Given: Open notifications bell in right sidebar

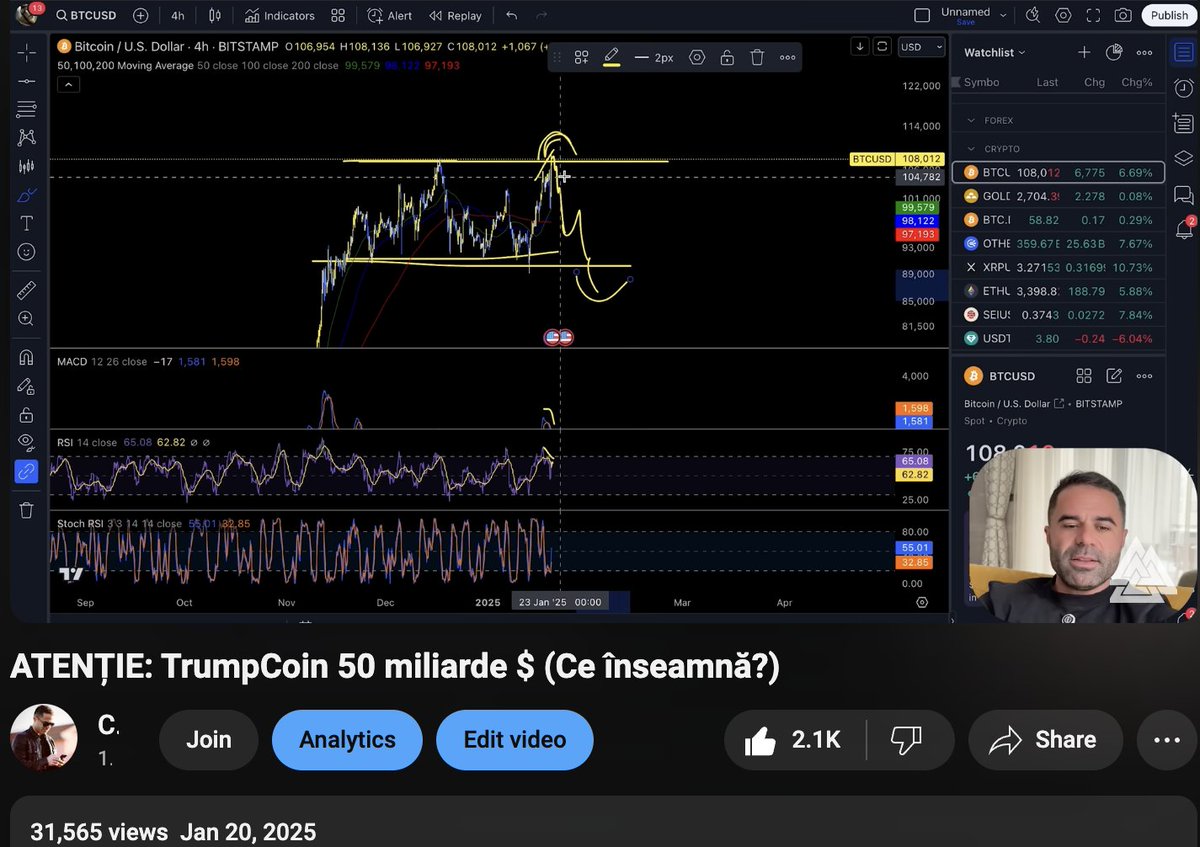Looking at the screenshot, I should 1184,229.
